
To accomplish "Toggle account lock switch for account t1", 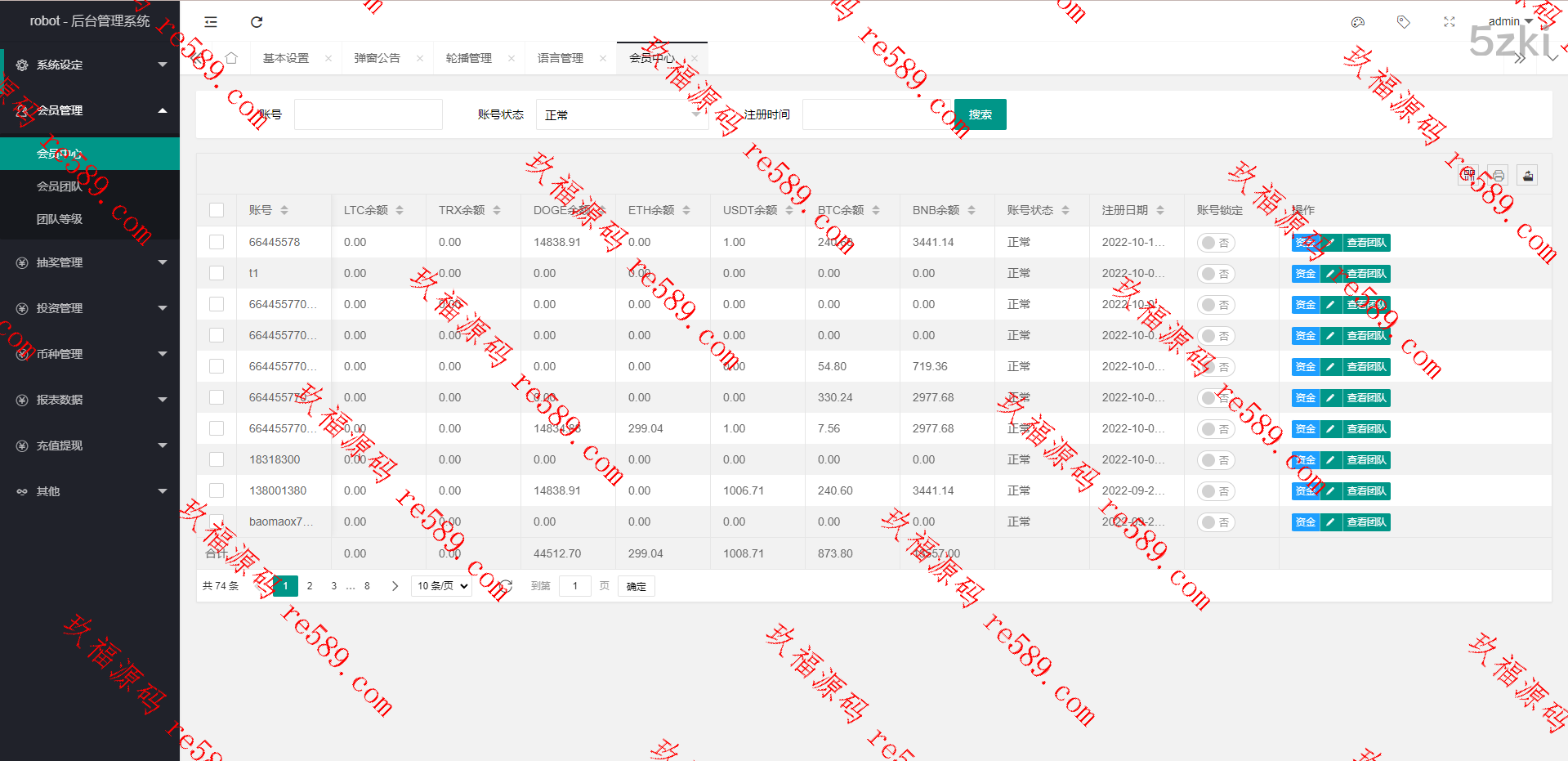I will (1216, 274).
